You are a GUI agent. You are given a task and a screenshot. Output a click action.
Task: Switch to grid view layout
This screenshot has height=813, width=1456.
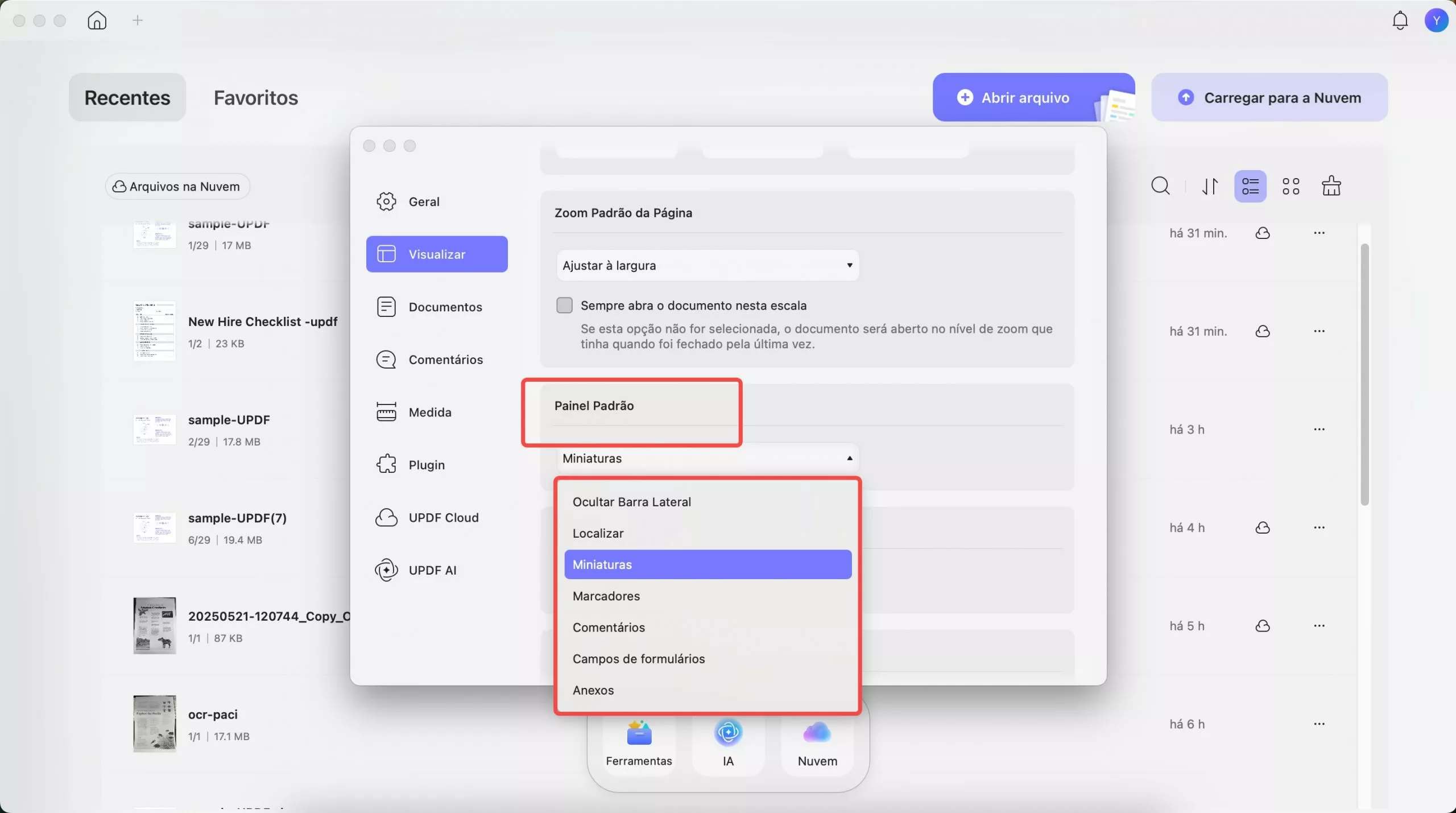(x=1290, y=186)
